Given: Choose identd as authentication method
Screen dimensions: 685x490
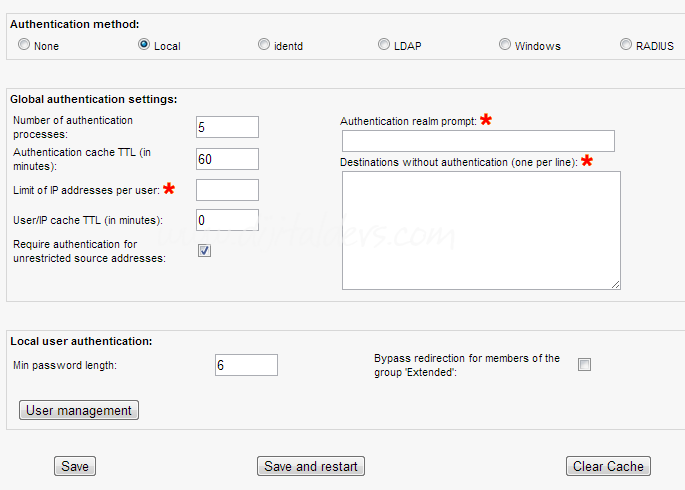Looking at the screenshot, I should coord(264,45).
